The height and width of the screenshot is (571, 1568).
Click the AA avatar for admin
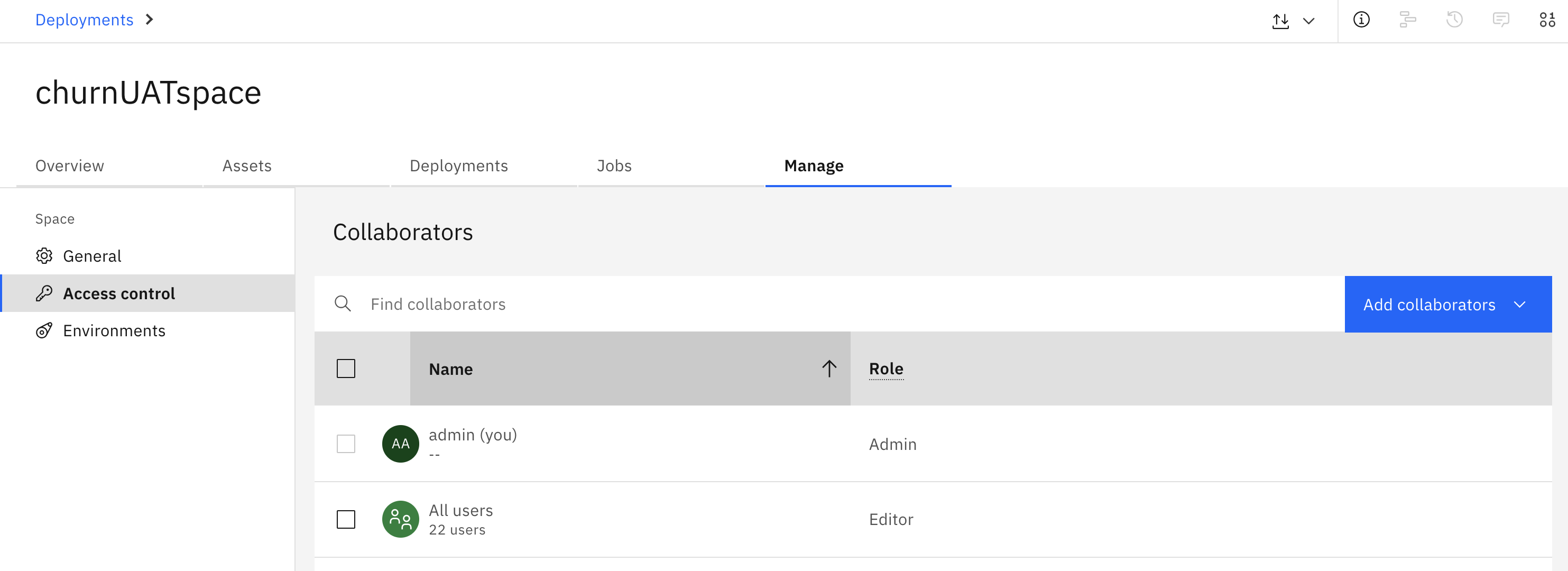click(401, 444)
